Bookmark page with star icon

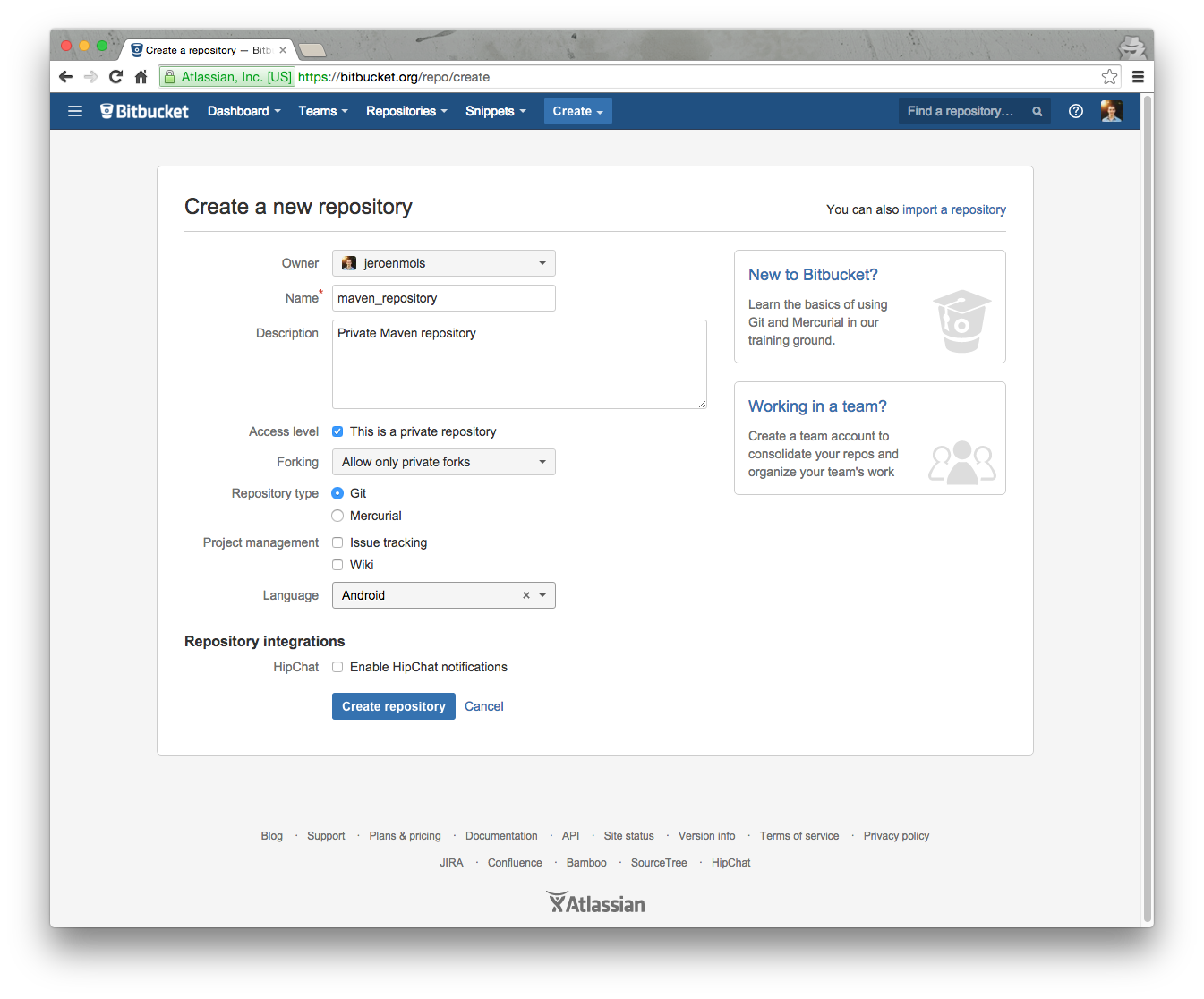tap(1110, 77)
